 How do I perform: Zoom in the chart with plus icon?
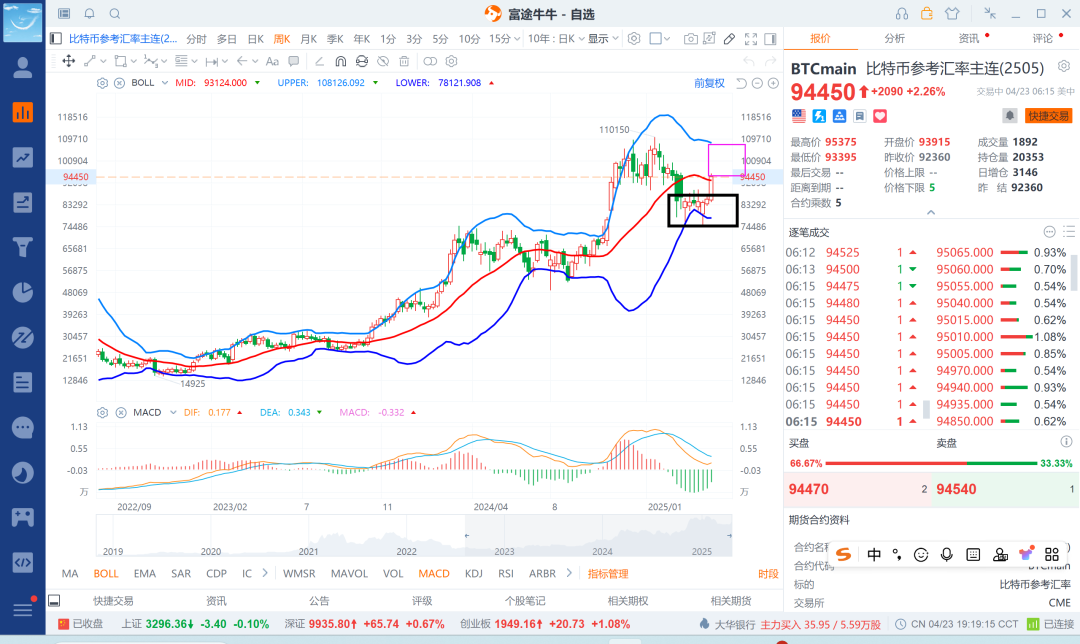pos(773,83)
